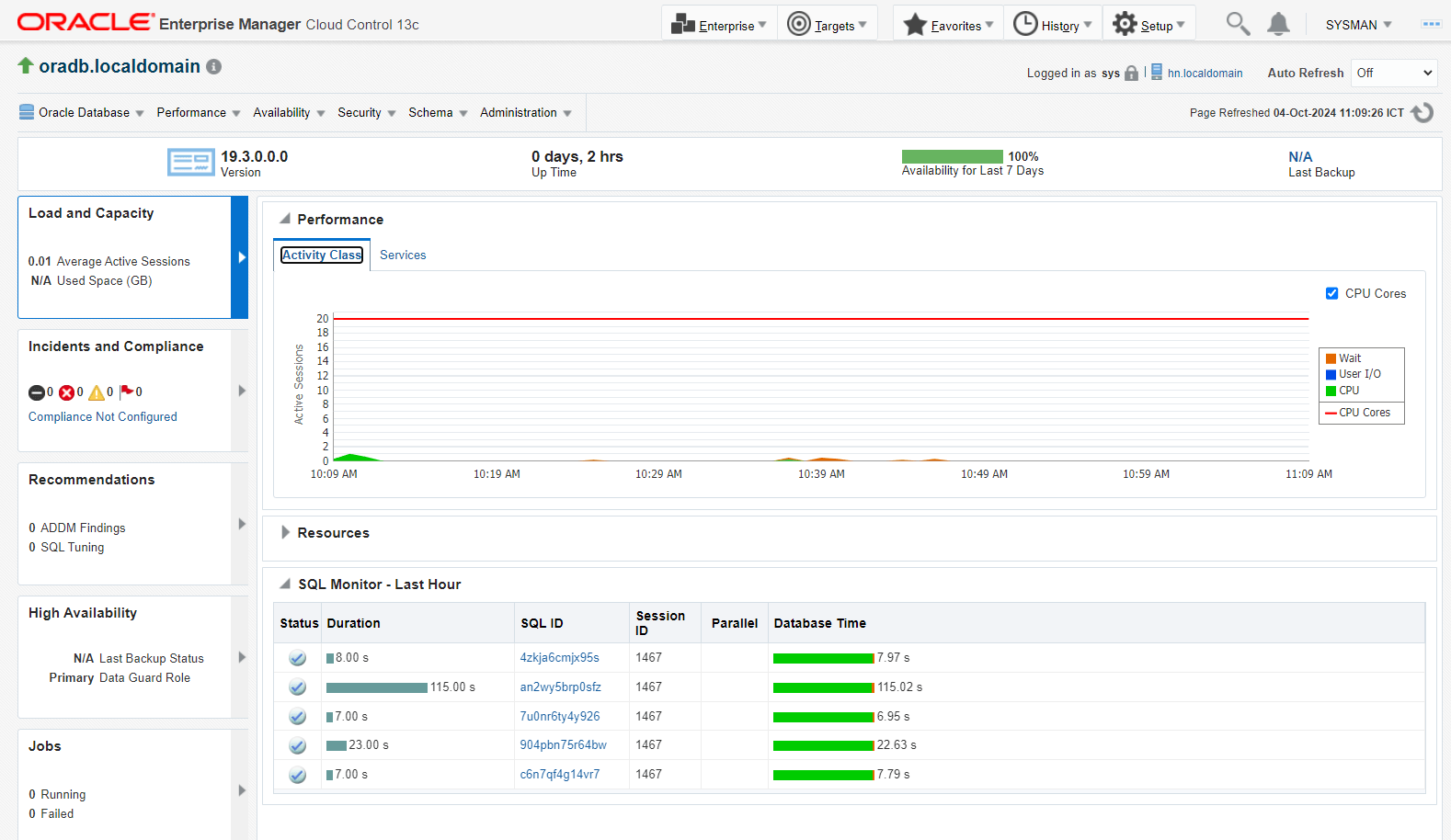Image resolution: width=1451 pixels, height=840 pixels.
Task: Open the Favorites menu
Action: coord(948,25)
